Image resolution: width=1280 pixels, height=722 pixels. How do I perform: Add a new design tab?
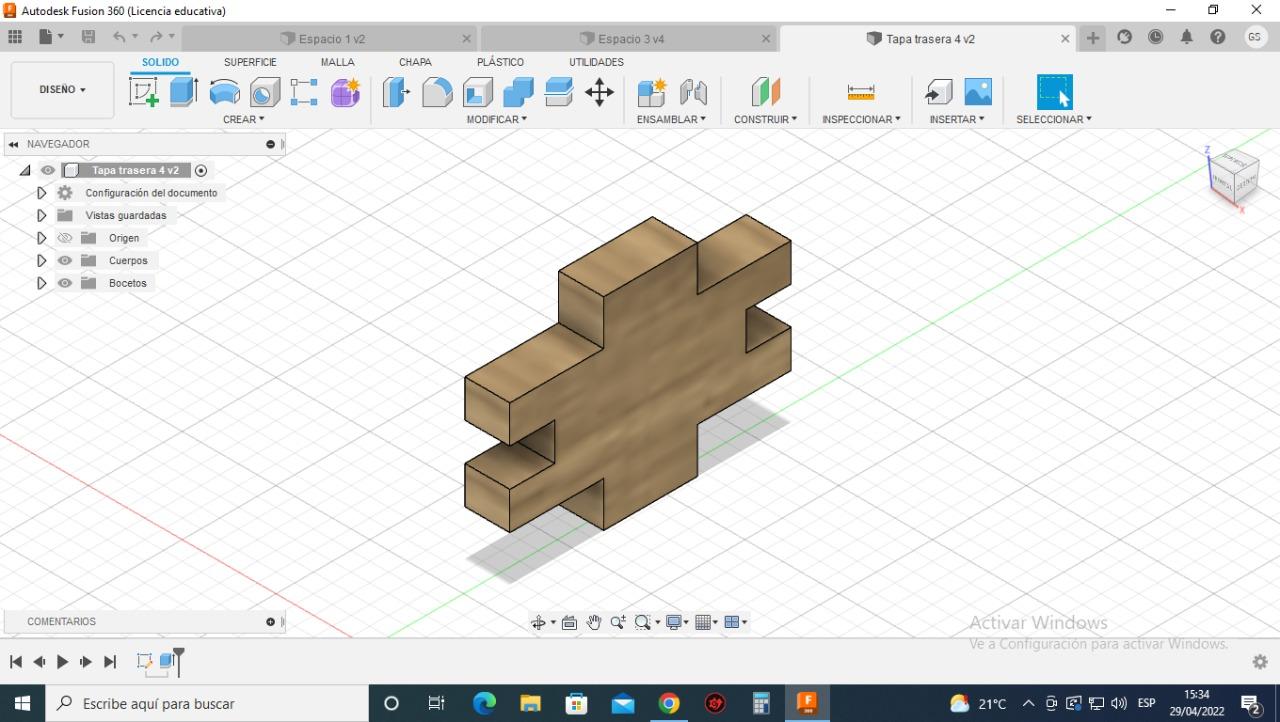(x=1093, y=38)
